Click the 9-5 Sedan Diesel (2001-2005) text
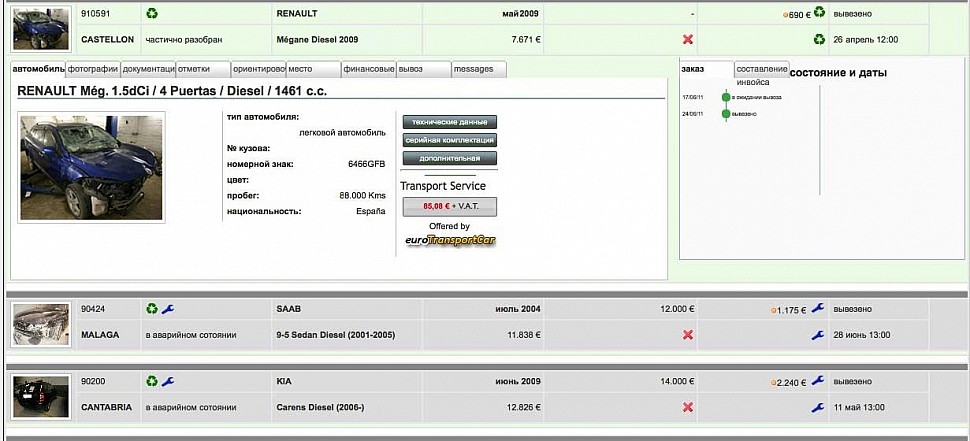The width and height of the screenshot is (970, 441). [335, 335]
